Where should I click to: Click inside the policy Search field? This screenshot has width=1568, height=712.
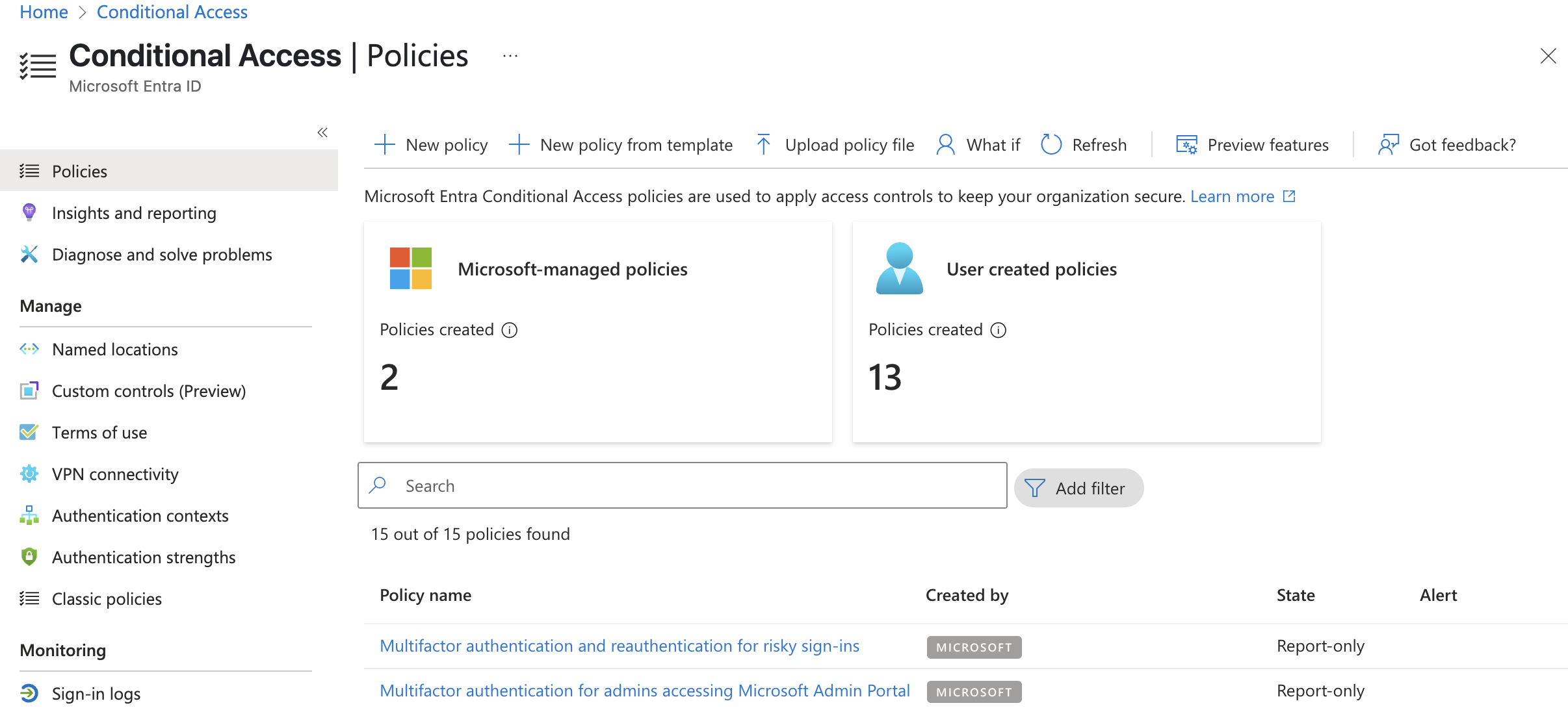pos(683,485)
